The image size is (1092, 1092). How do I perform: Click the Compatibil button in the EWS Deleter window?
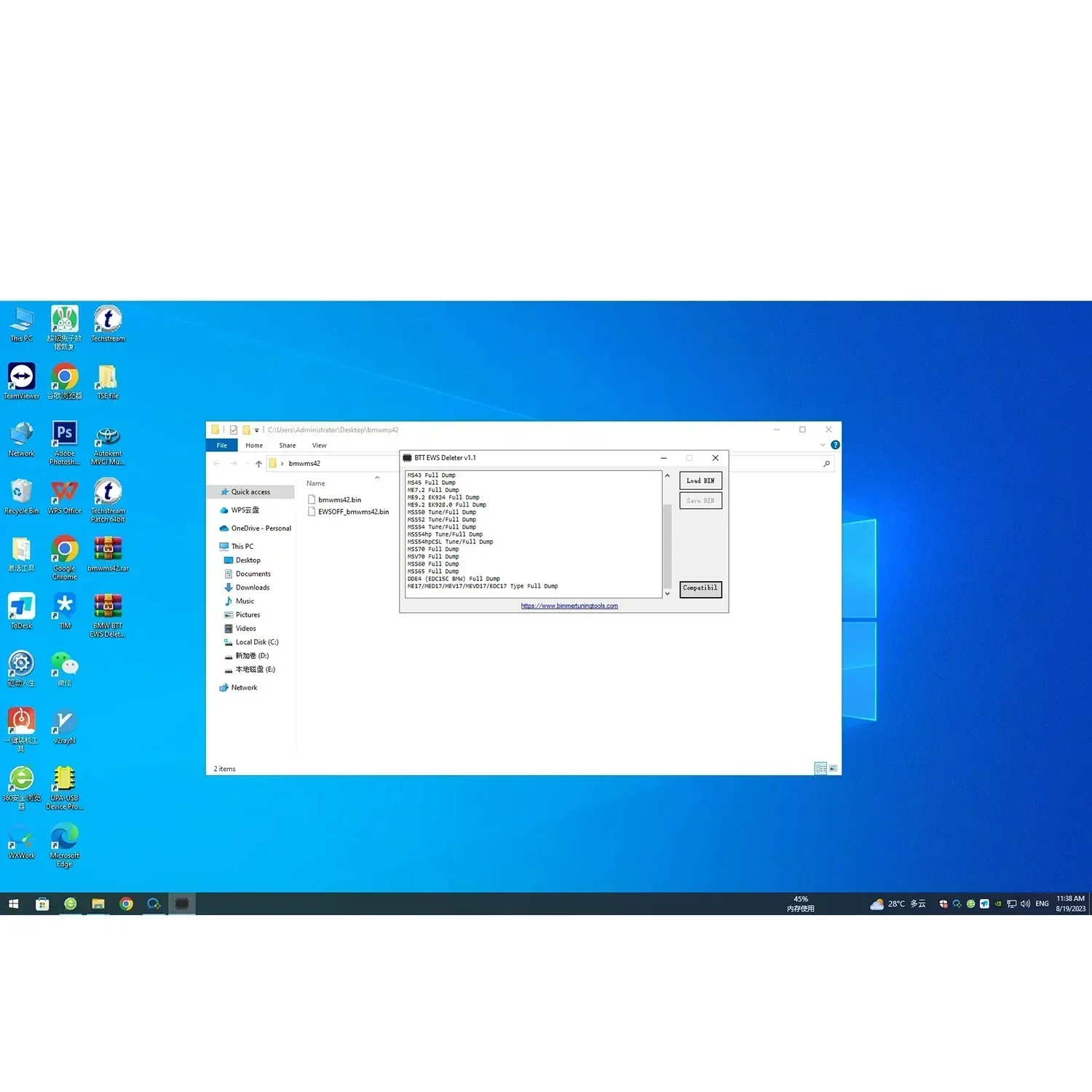(700, 588)
